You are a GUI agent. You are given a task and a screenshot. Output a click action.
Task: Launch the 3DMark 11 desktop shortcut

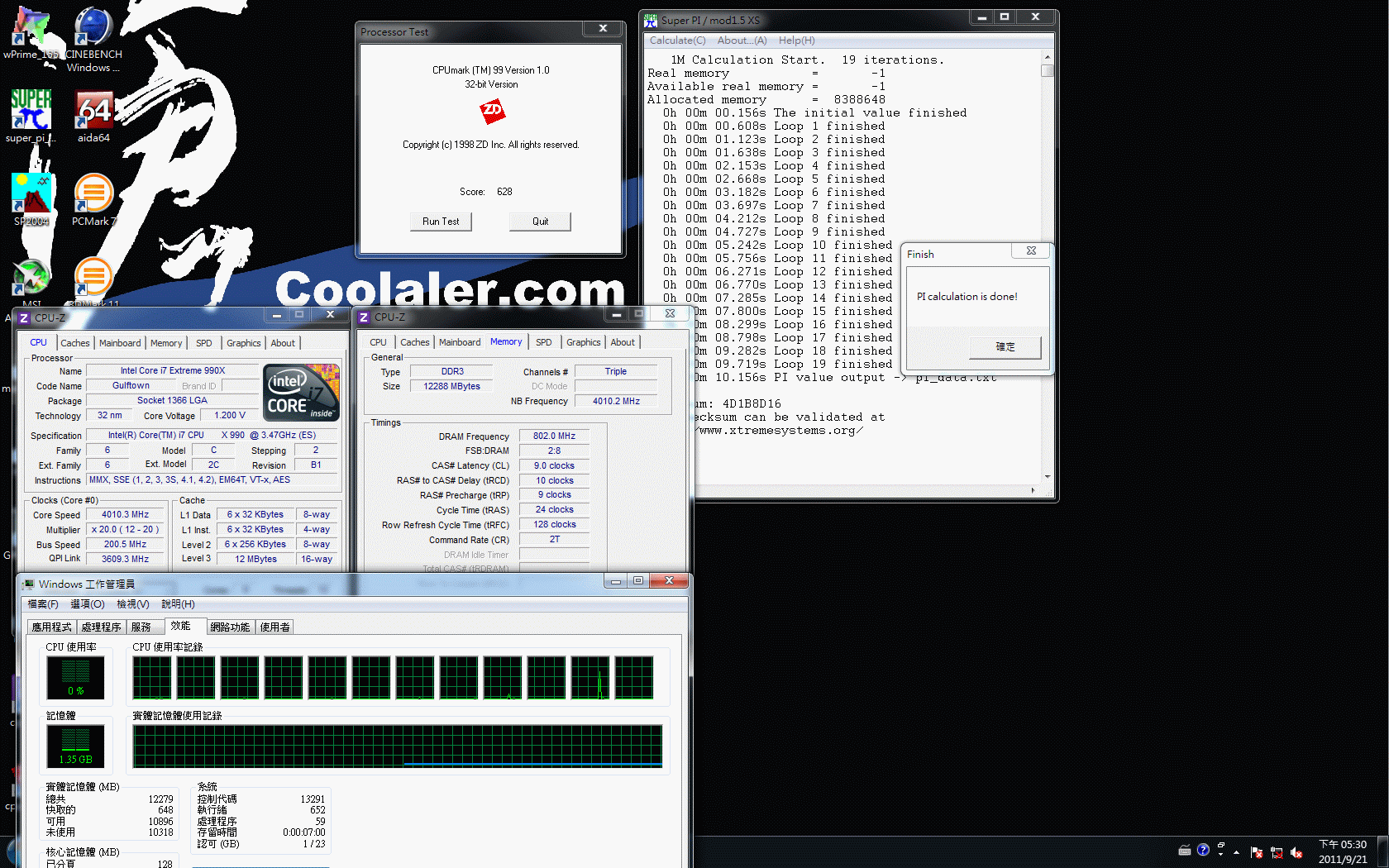pos(93,281)
